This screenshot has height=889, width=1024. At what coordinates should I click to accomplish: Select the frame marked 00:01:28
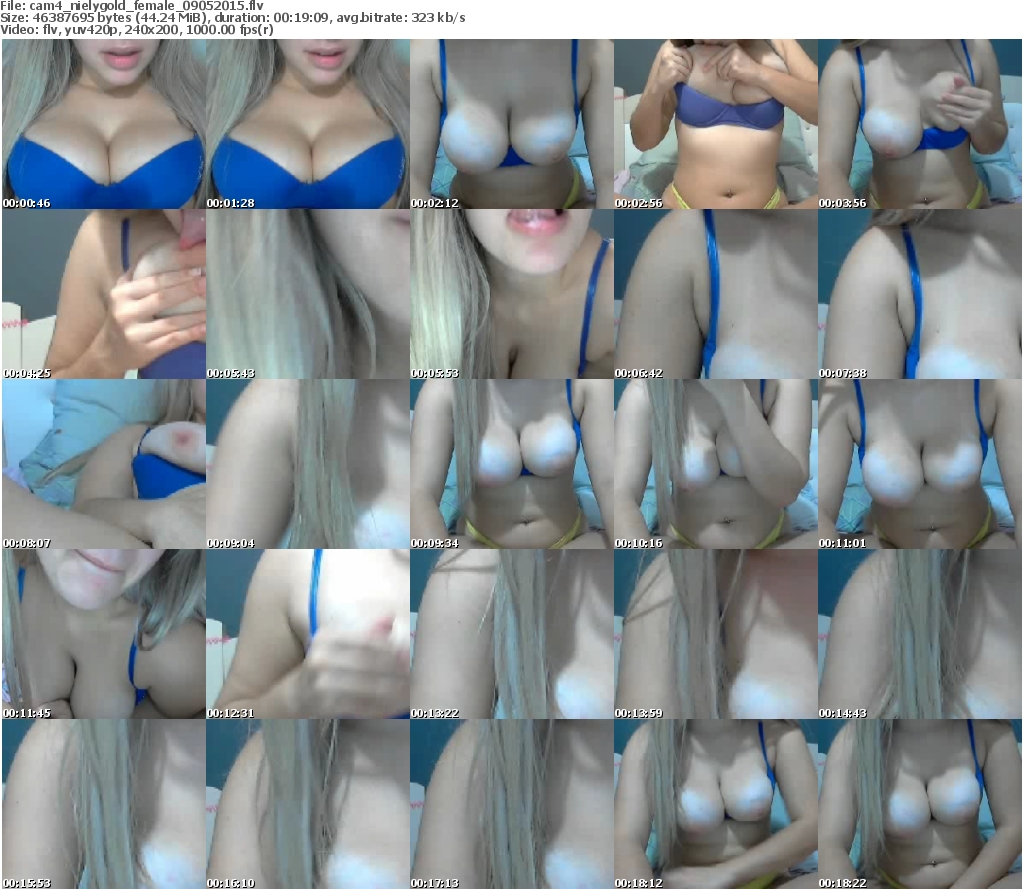[307, 124]
